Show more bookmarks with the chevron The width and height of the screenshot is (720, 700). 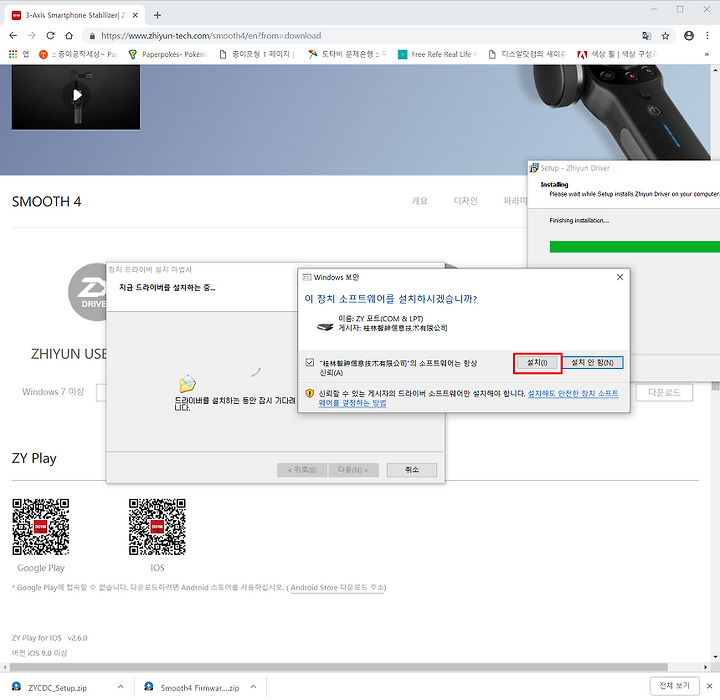[707, 54]
